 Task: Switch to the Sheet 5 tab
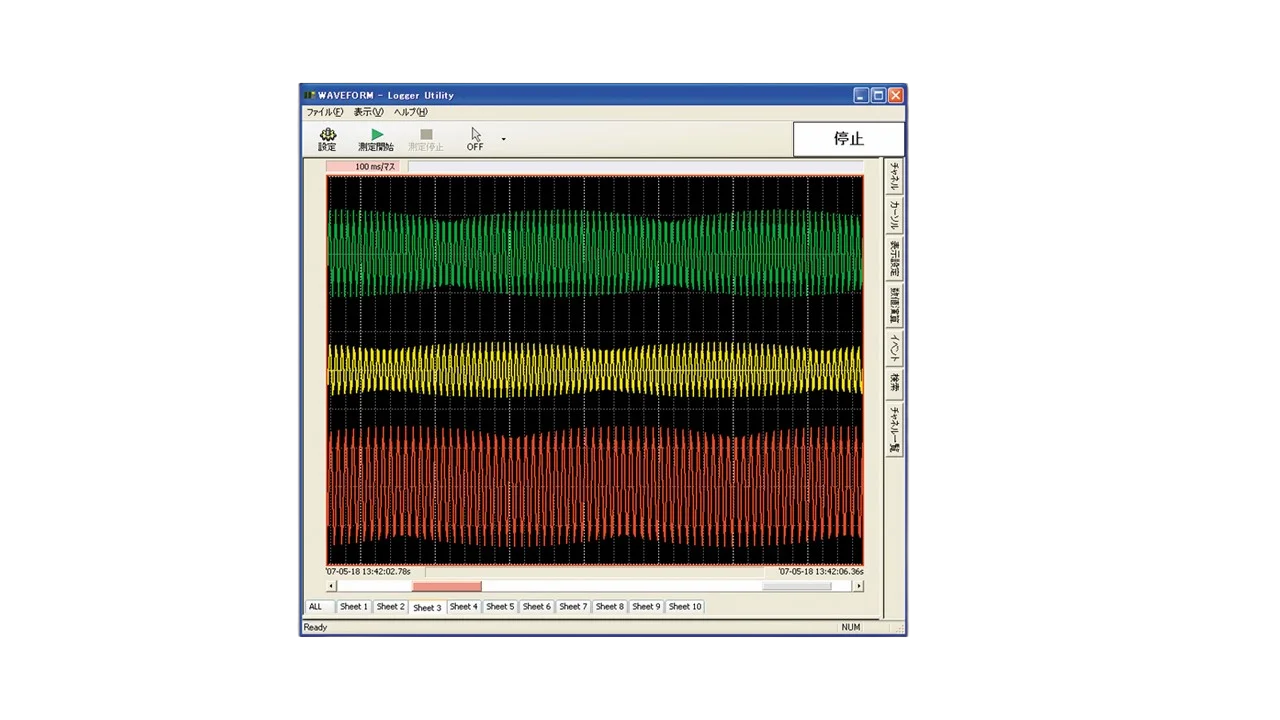click(499, 607)
